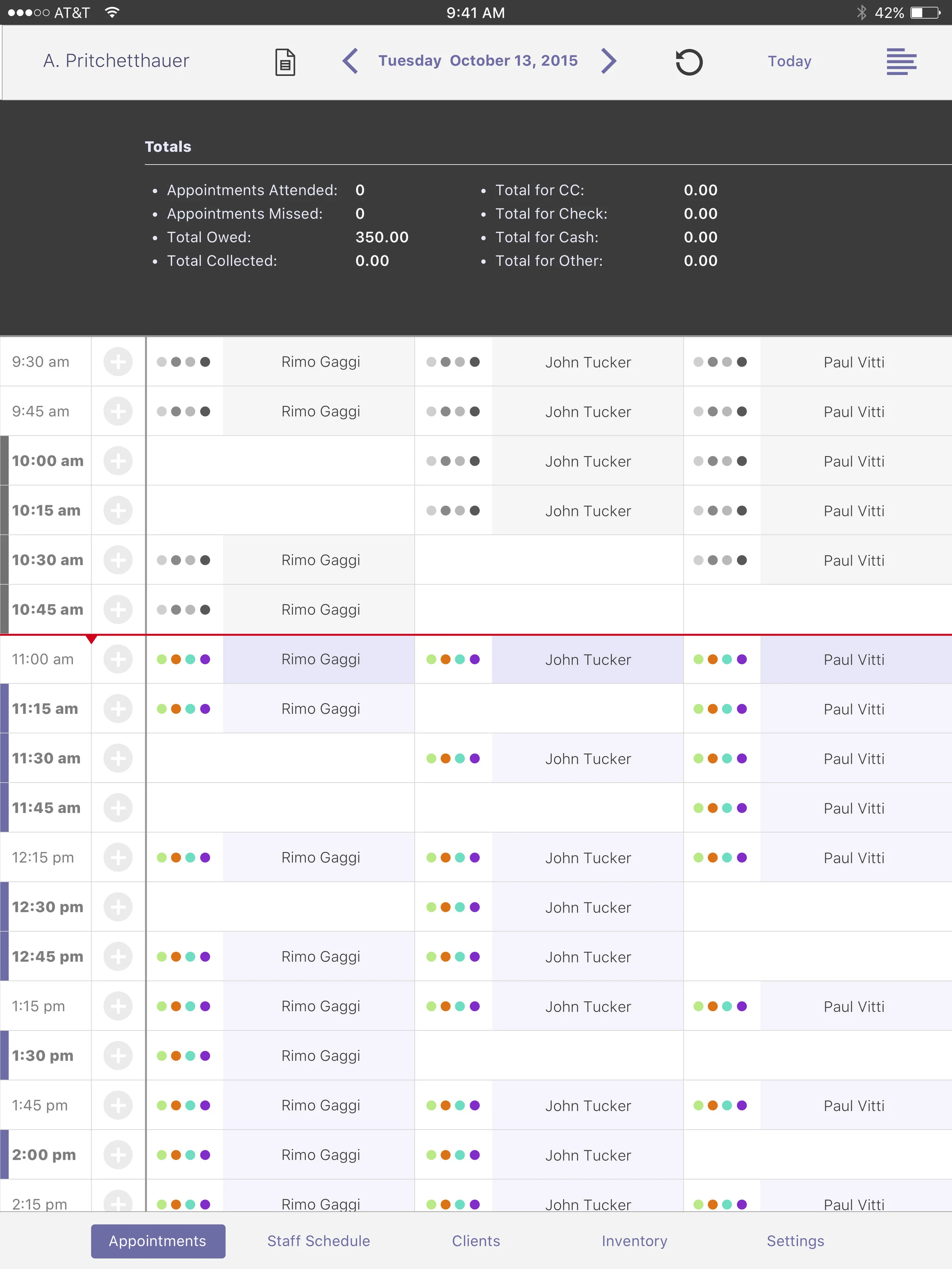Click status dots of Rimo Gaggi at 11:00 am

tap(184, 659)
